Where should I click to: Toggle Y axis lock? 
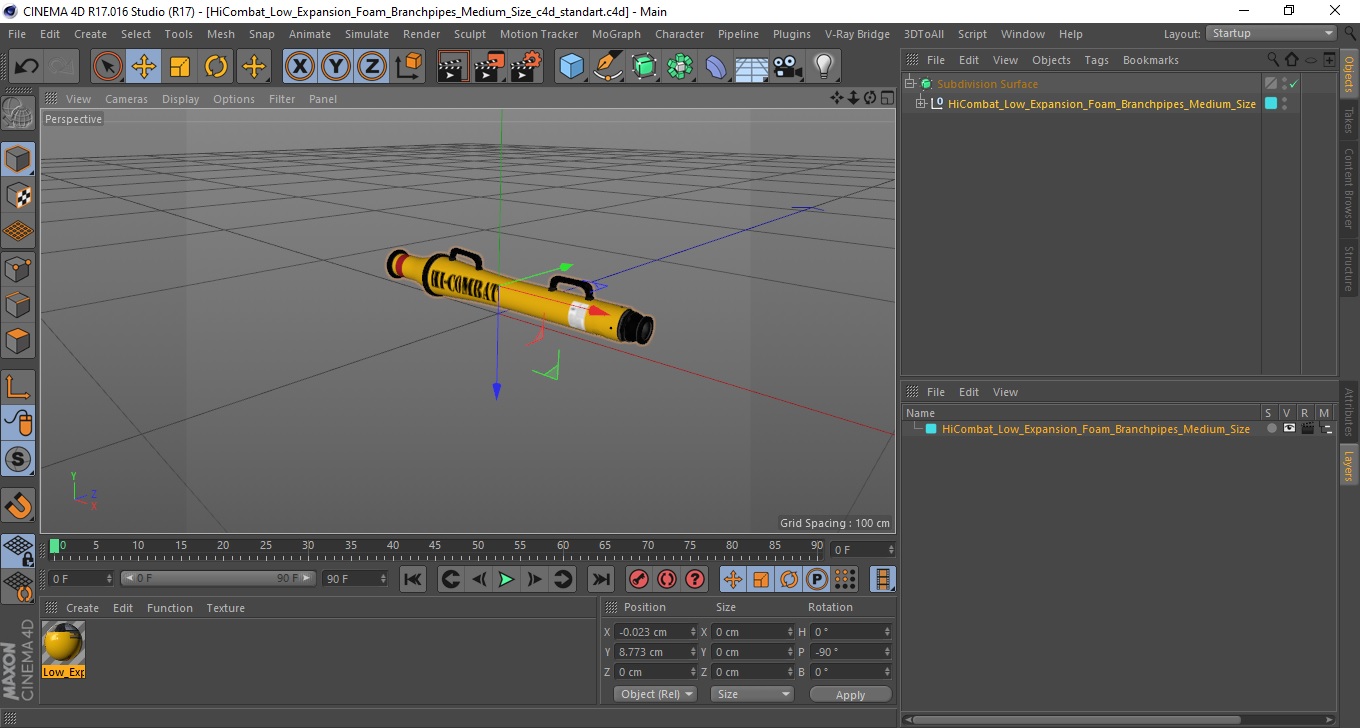click(x=336, y=67)
